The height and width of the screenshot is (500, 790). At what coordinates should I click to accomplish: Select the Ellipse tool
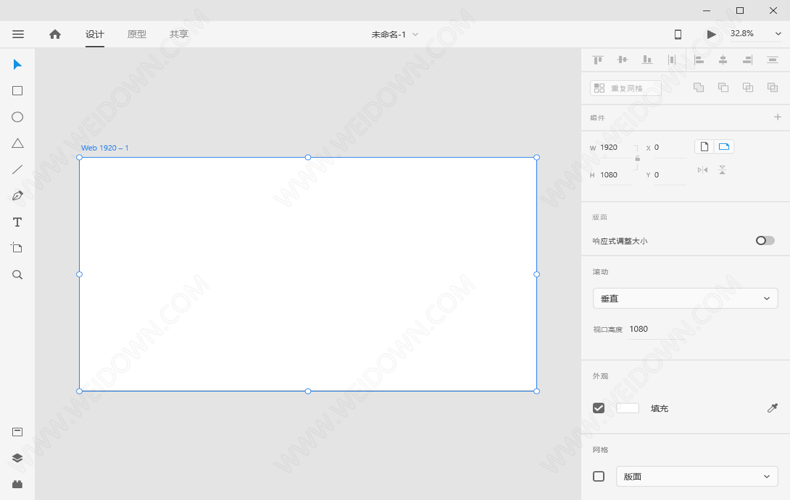pyautogui.click(x=18, y=117)
